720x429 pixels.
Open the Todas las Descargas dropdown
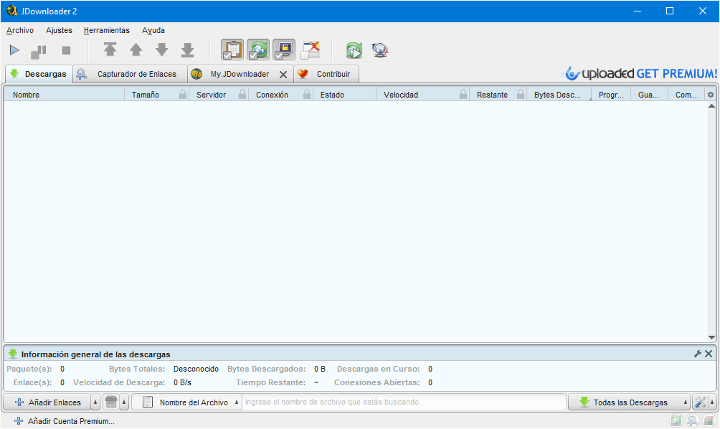click(630, 402)
